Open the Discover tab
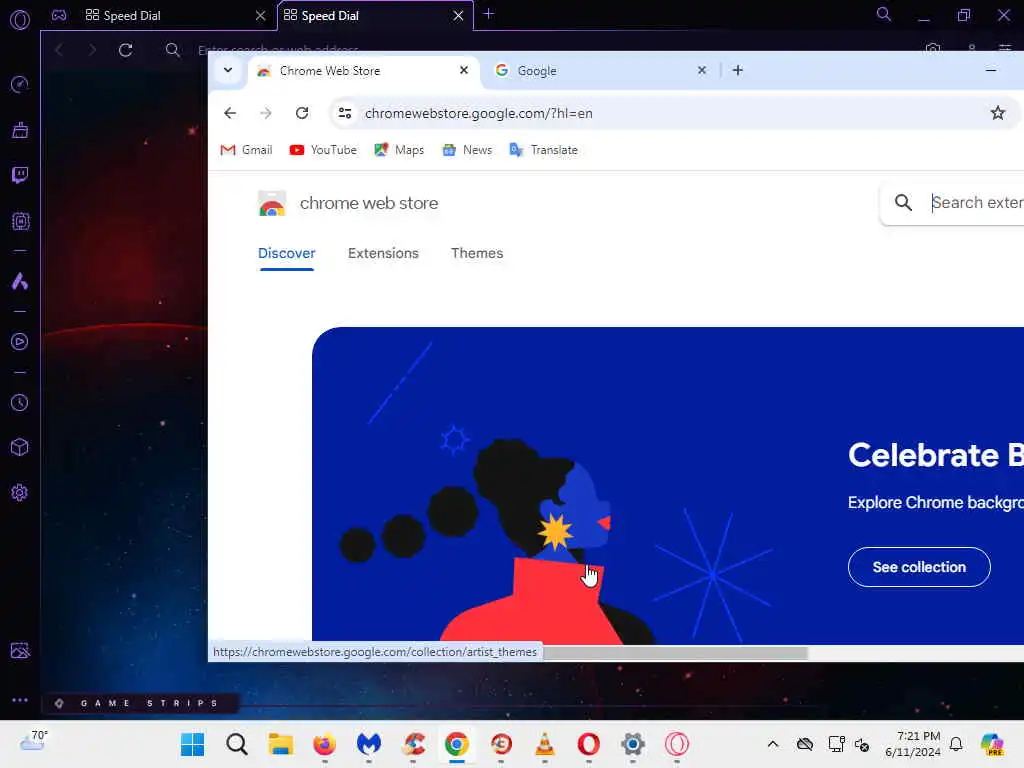The image size is (1024, 768). (287, 253)
